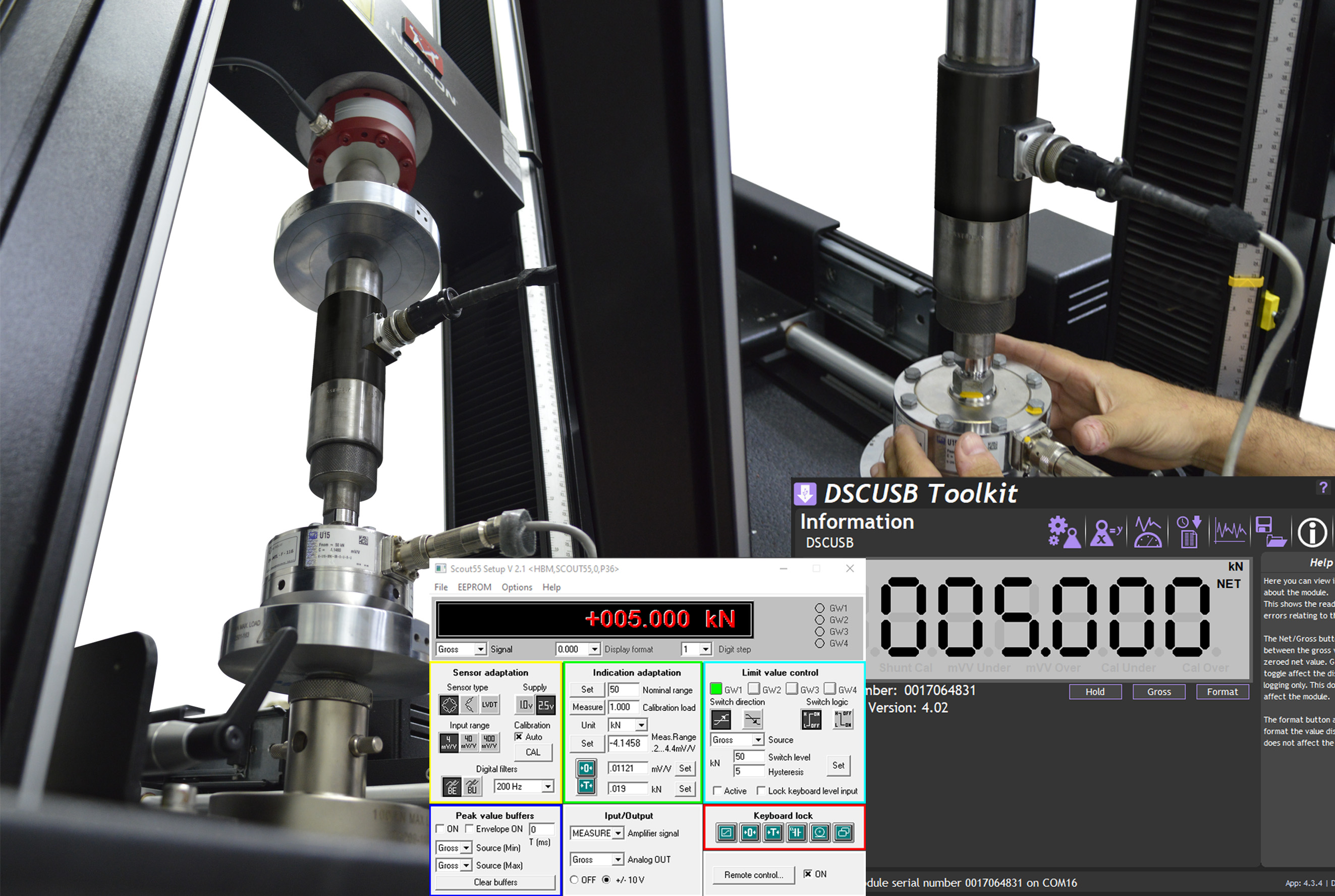Toggle the Auto calibration checkbox
Screen dimensions: 1335x896
tap(519, 737)
